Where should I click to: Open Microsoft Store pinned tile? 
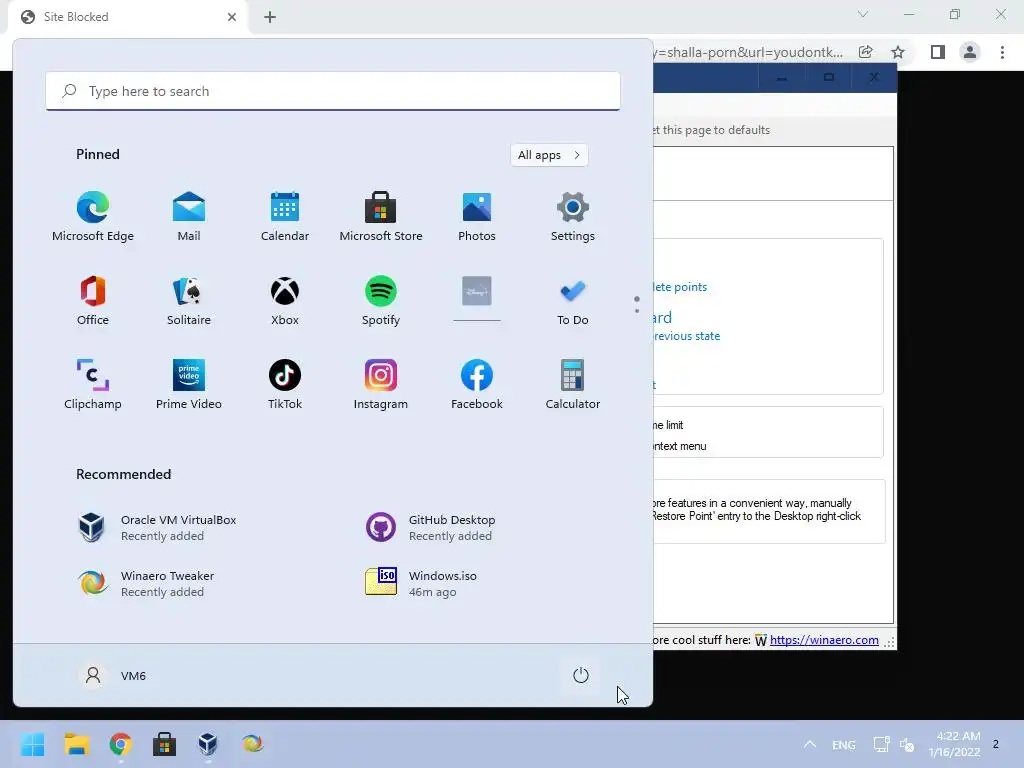pos(381,216)
